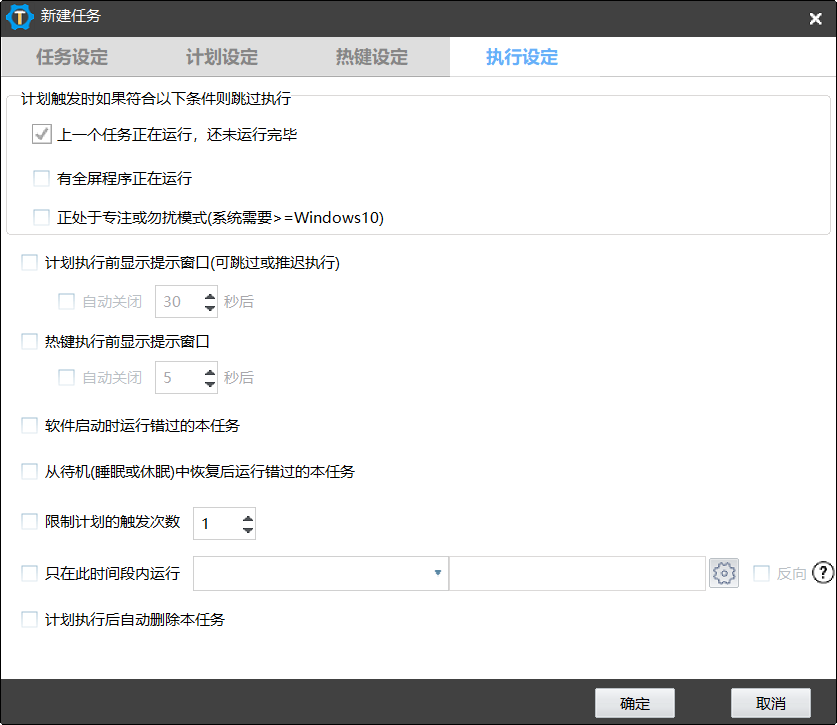
Task: Enable the 只在此时间段内运行 restriction
Action: click(28, 572)
